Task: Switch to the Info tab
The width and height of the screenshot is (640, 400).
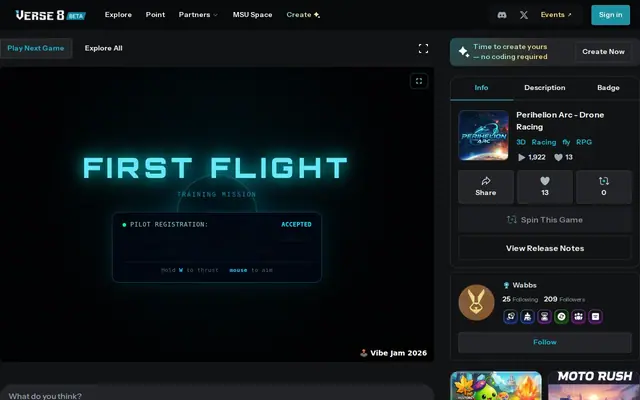Action: (x=481, y=88)
